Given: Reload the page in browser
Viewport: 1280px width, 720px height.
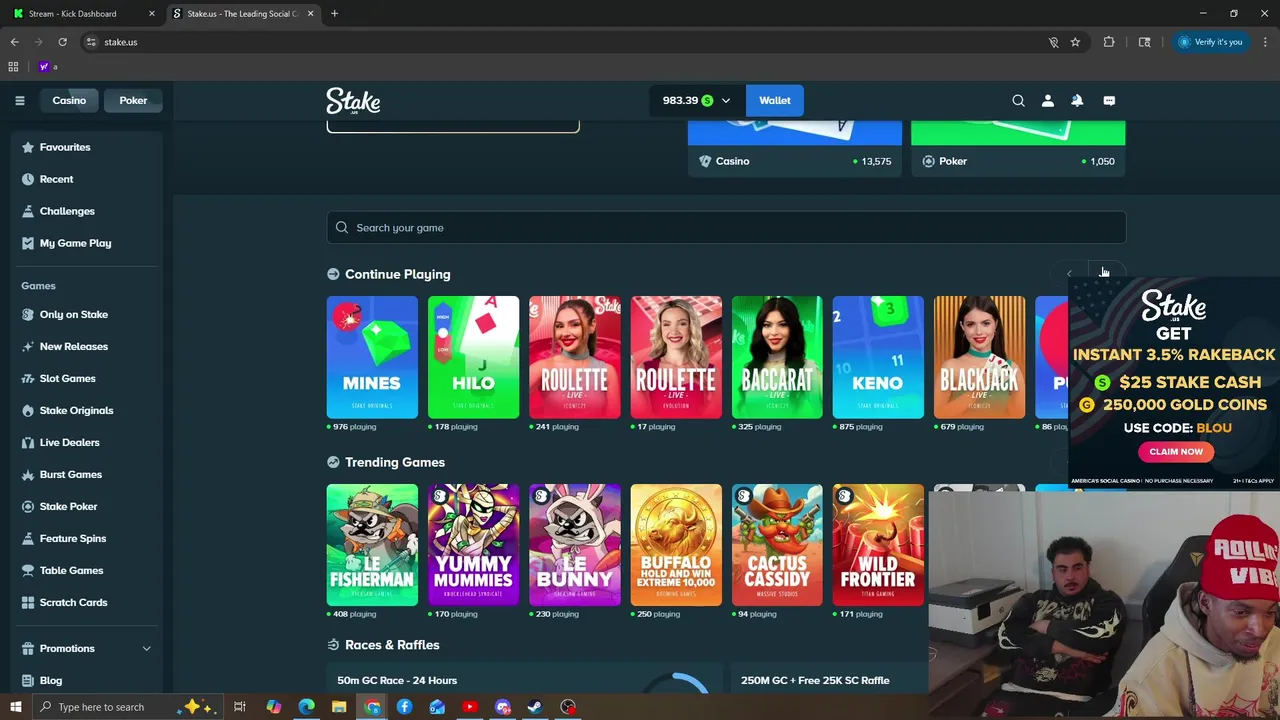Looking at the screenshot, I should pos(62,42).
